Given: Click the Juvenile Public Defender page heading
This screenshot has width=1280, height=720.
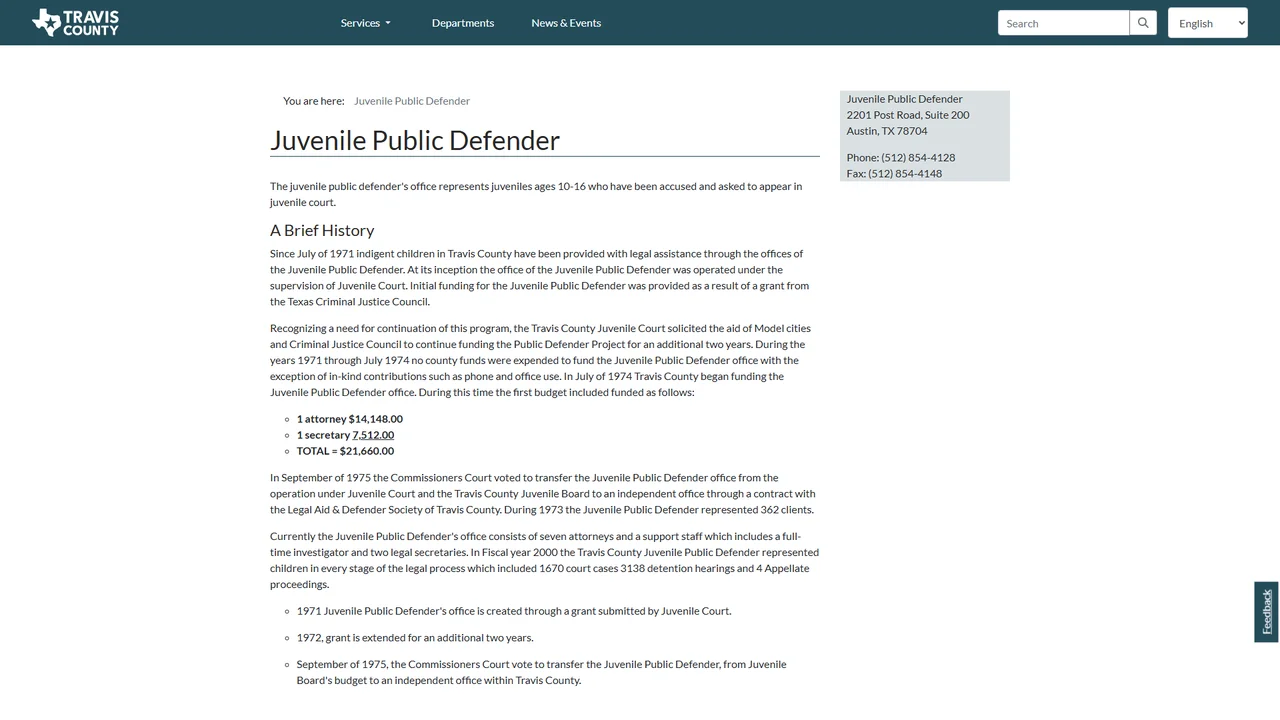Looking at the screenshot, I should [415, 140].
